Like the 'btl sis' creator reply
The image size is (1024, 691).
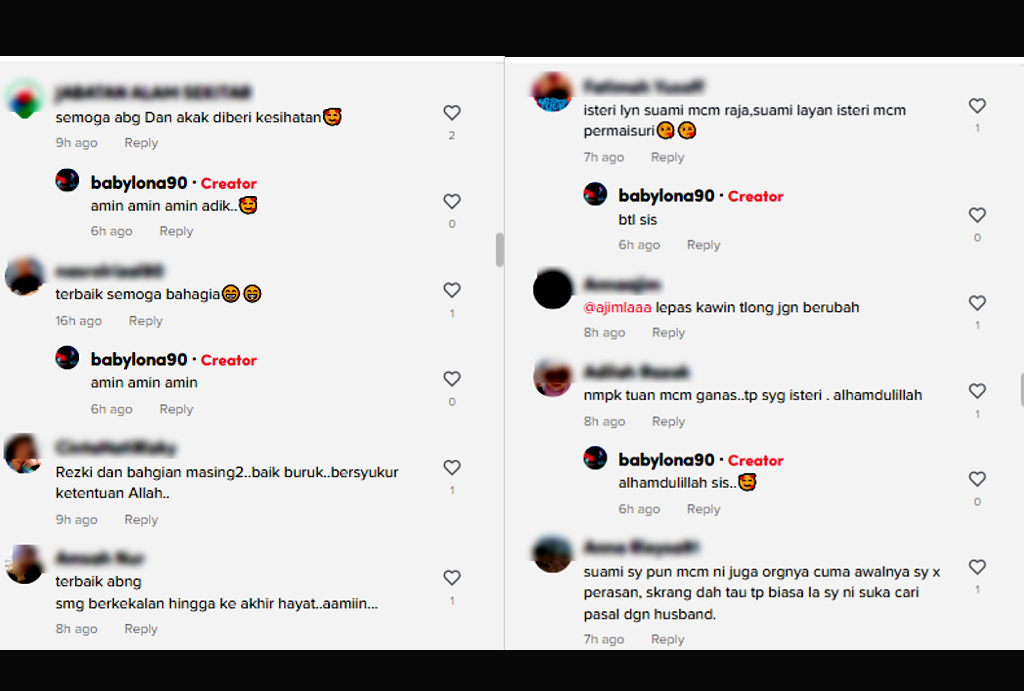(x=977, y=215)
